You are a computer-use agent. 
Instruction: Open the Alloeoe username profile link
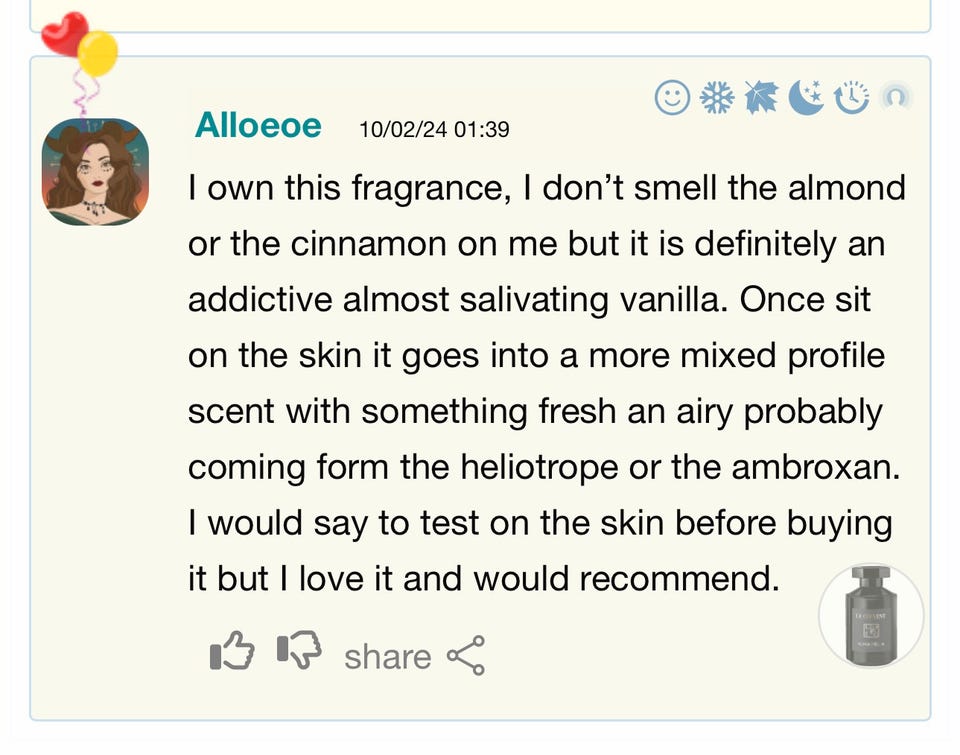258,126
